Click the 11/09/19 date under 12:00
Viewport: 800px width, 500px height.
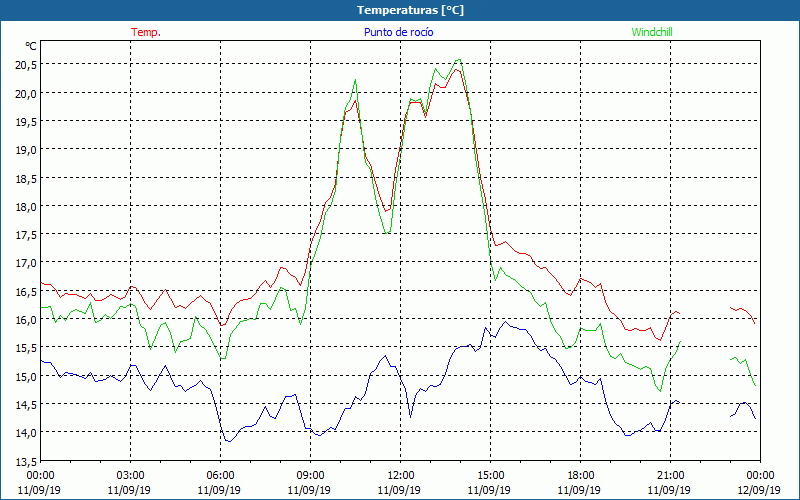(399, 490)
